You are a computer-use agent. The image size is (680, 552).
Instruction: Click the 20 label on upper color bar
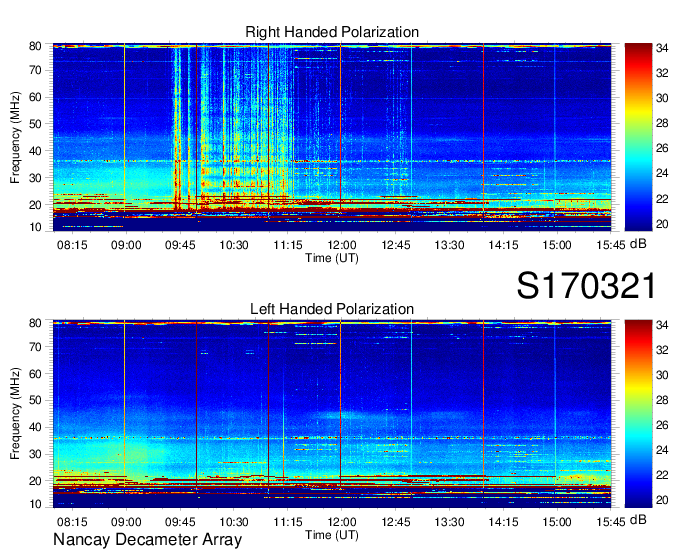[x=662, y=224]
